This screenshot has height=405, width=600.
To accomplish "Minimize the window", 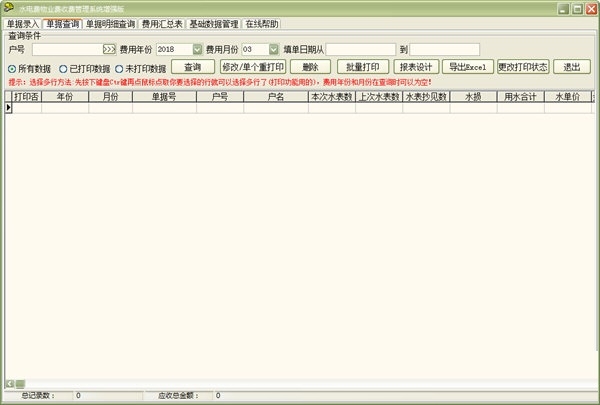I will [563, 9].
